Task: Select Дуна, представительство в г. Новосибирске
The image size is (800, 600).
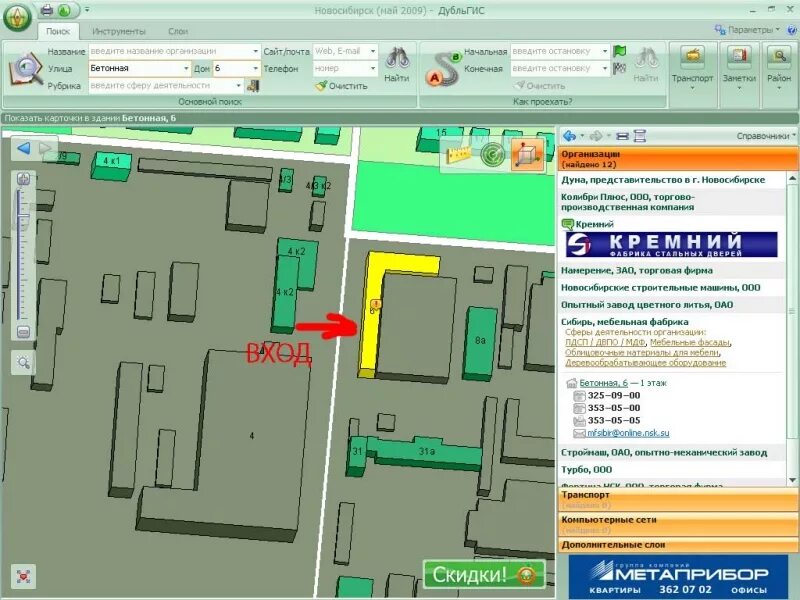Action: [663, 180]
